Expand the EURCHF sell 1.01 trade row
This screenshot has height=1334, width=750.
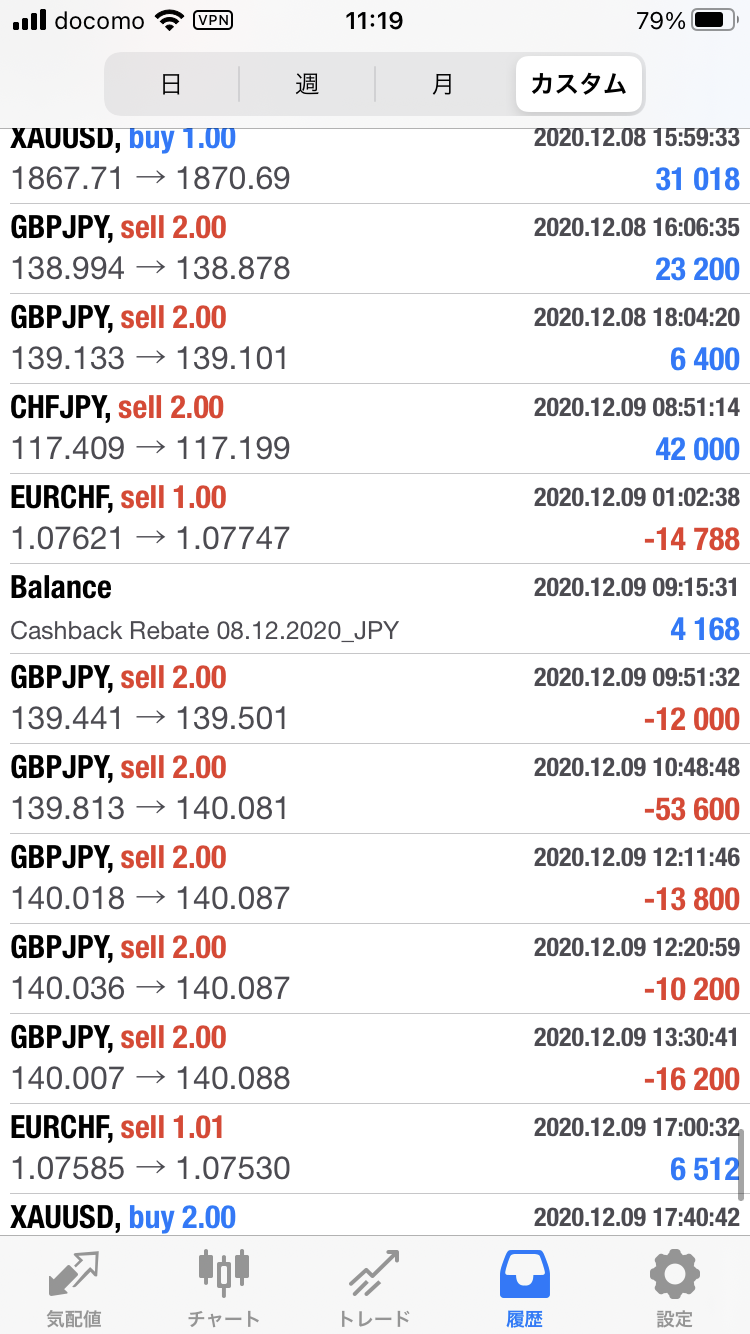click(x=375, y=1149)
